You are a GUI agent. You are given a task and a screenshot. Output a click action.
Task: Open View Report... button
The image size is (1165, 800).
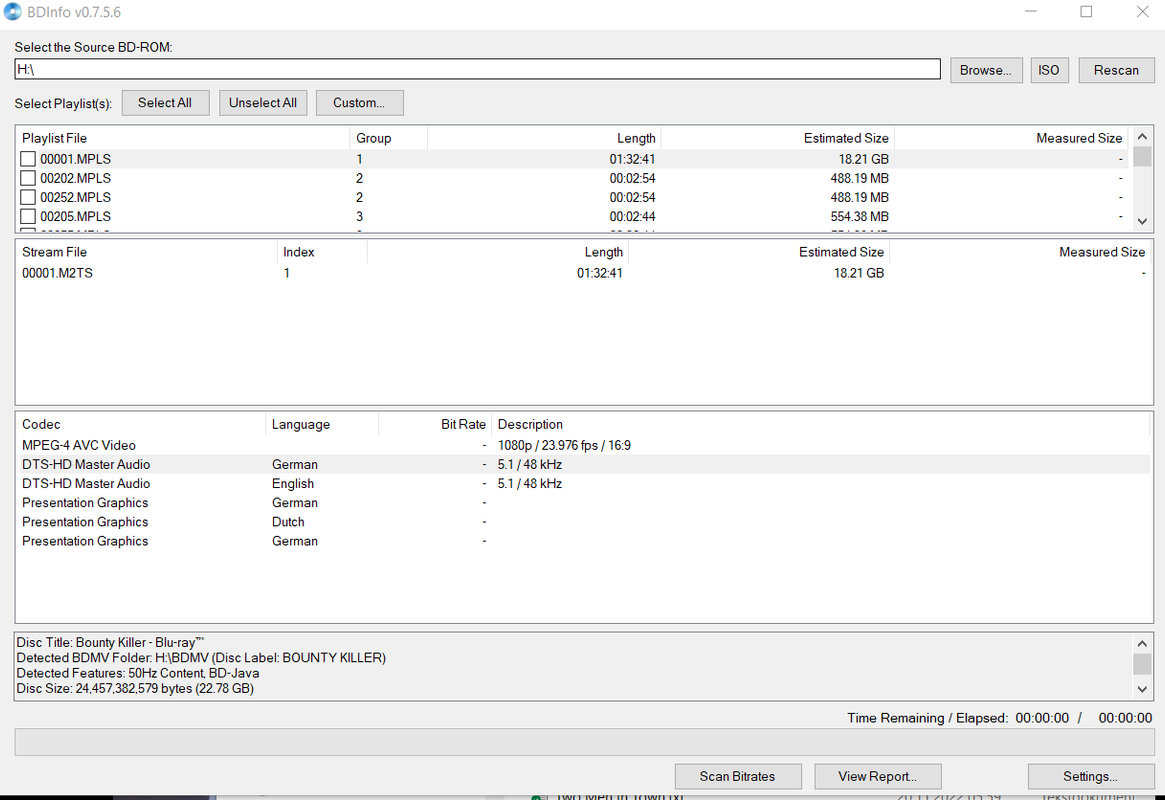(877, 776)
